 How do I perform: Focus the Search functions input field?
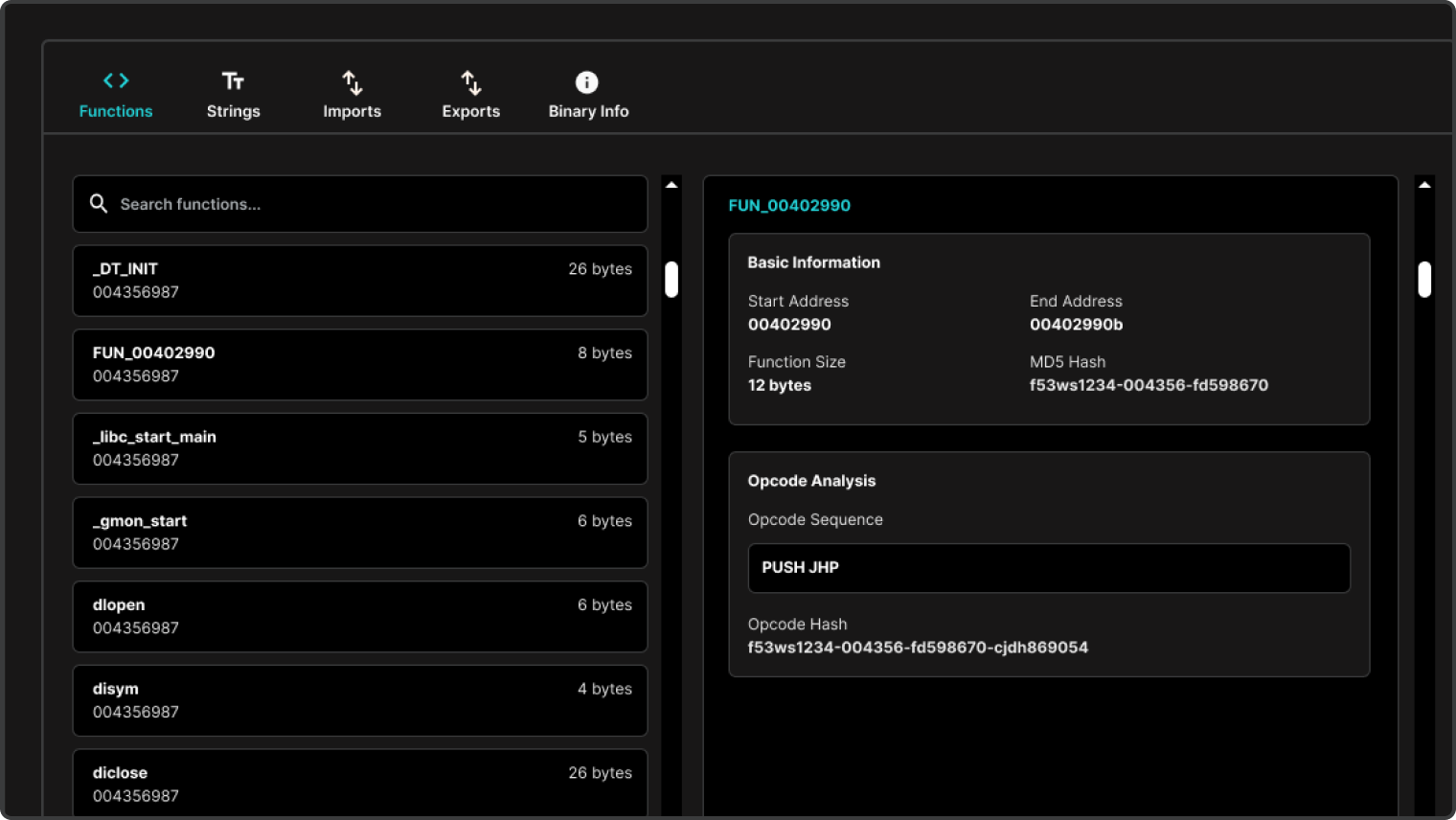(374, 204)
